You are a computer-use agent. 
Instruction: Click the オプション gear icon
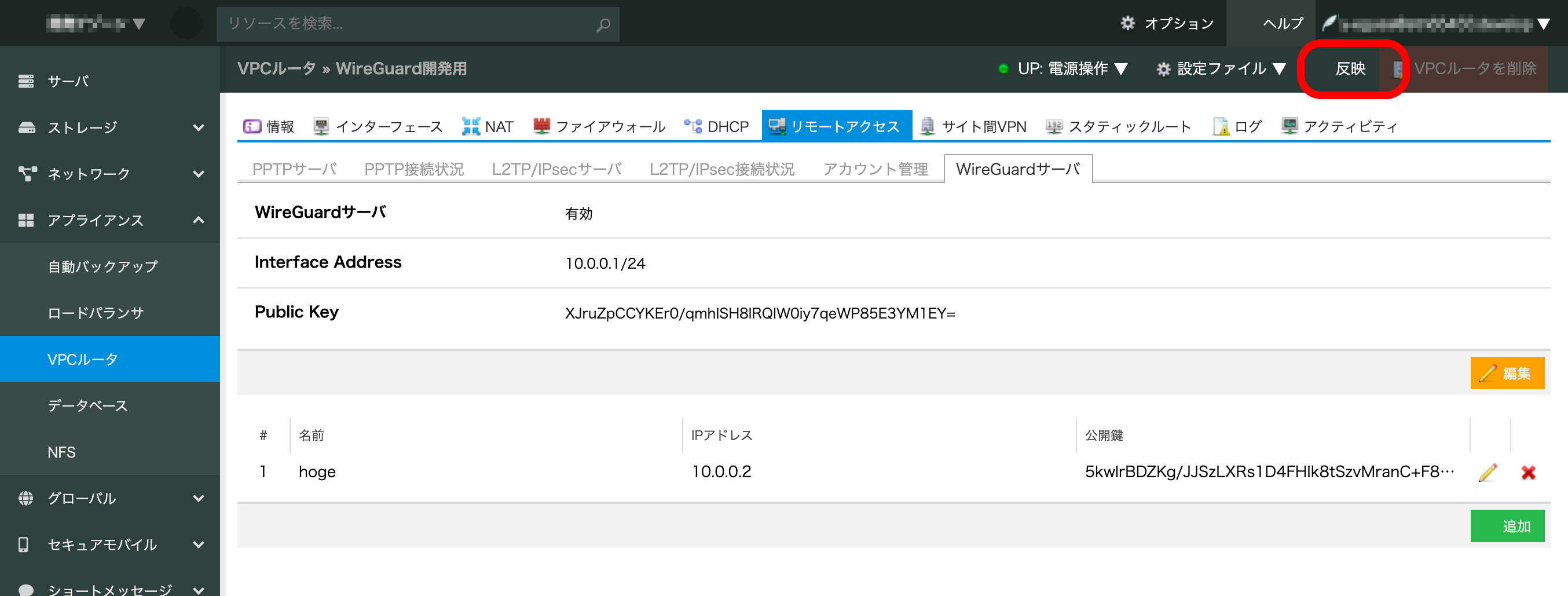coord(1127,23)
